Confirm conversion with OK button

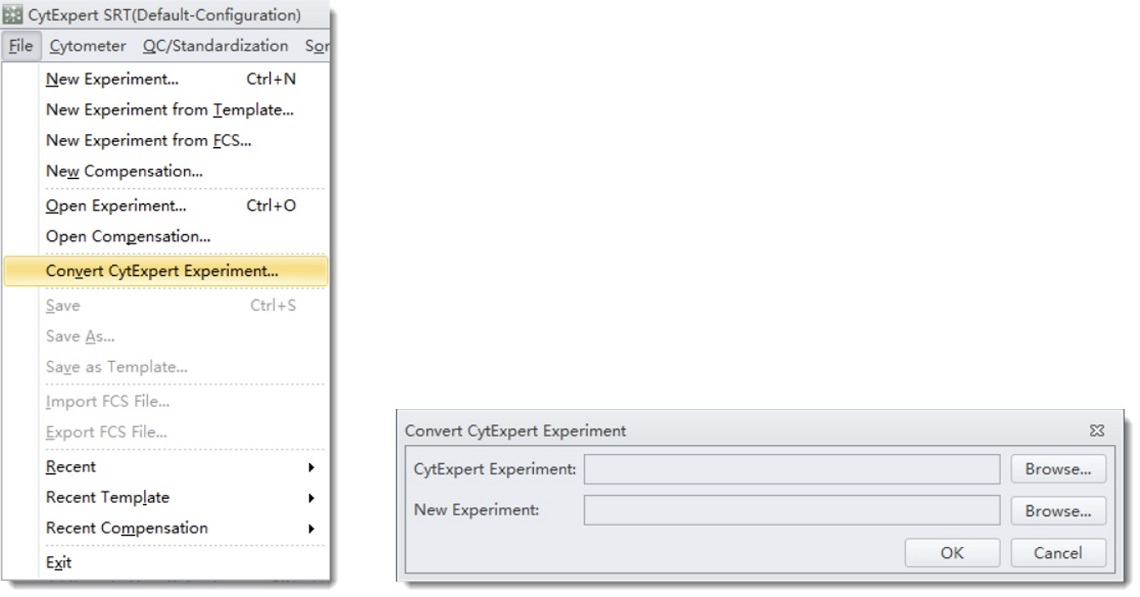[x=952, y=553]
